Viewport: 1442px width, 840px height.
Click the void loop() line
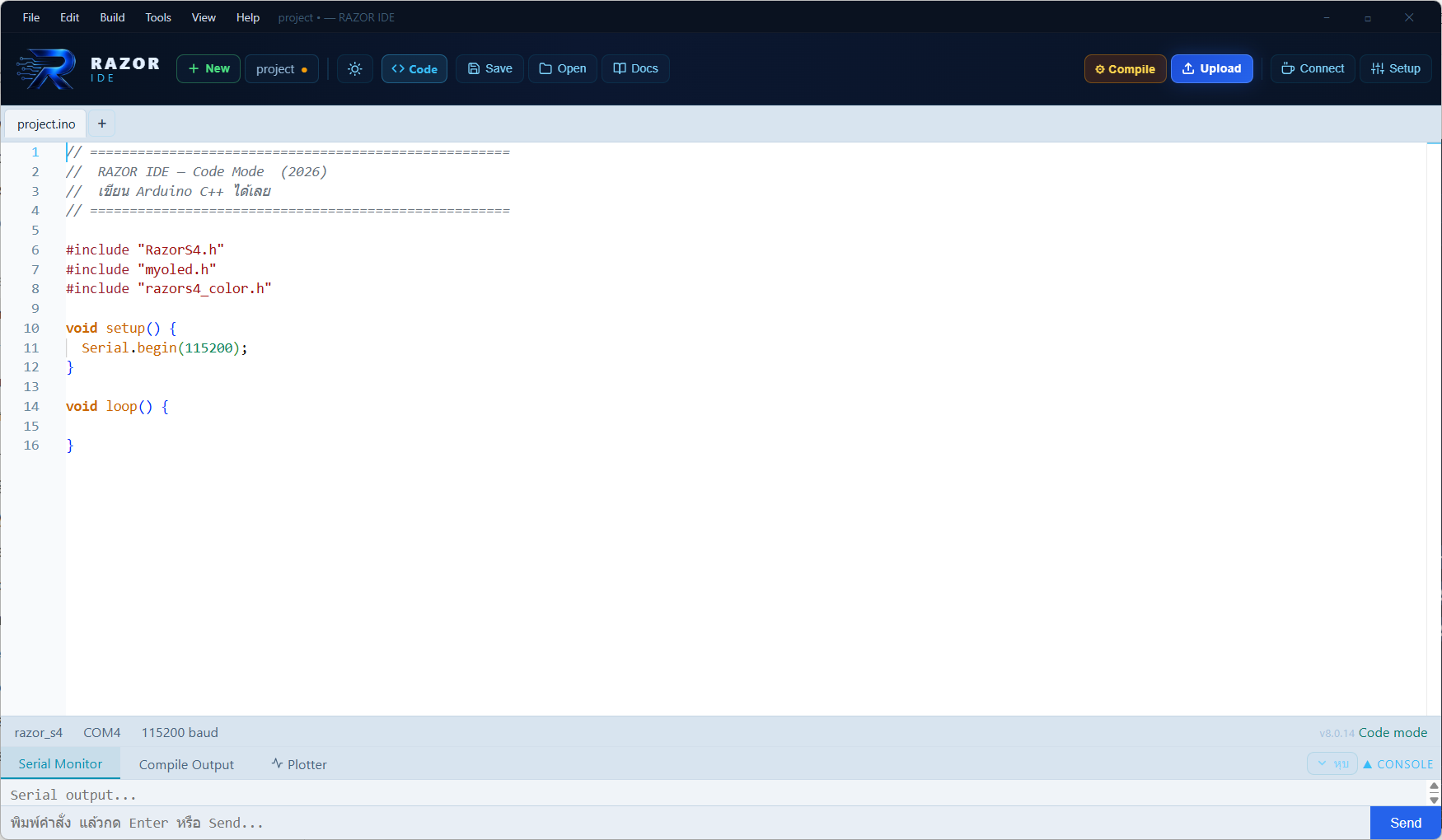118,406
